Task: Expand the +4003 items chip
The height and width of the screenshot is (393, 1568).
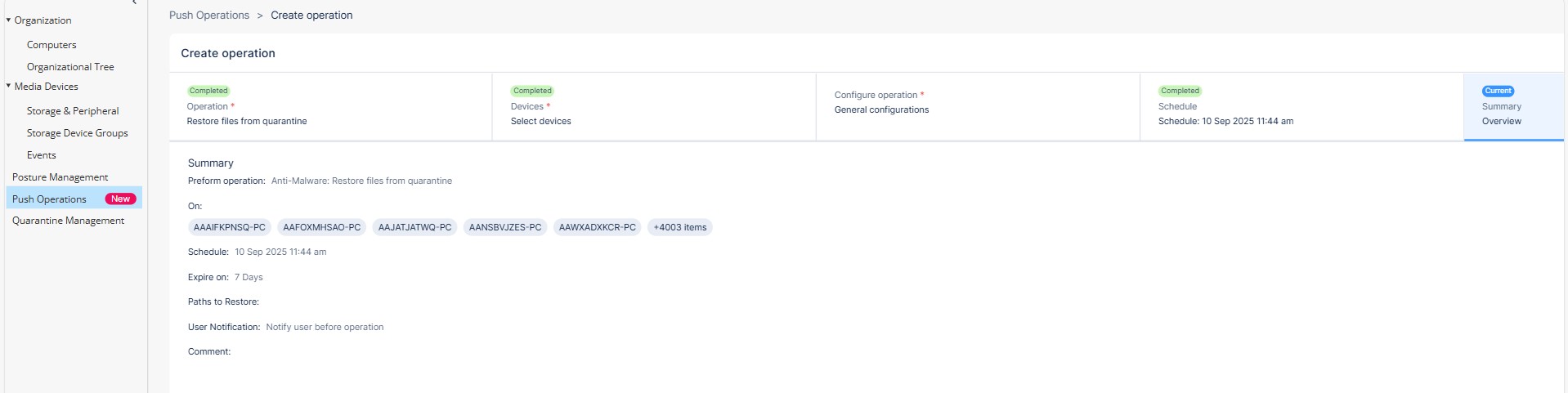Action: [x=679, y=227]
